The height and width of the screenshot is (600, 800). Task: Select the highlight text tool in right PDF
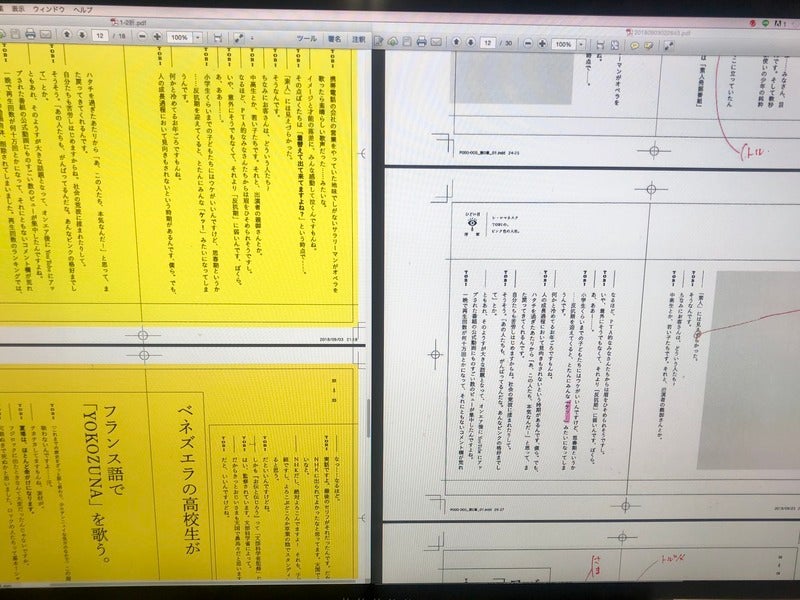pos(651,45)
